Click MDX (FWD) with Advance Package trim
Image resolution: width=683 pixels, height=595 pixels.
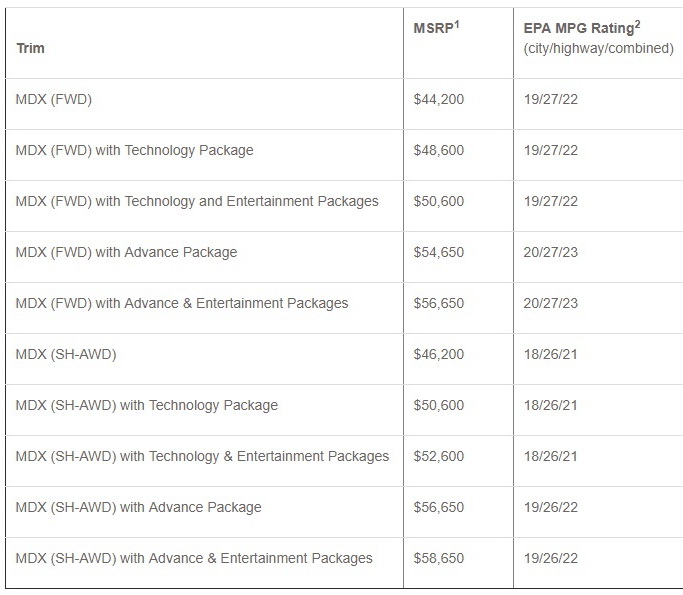pyautogui.click(x=126, y=252)
